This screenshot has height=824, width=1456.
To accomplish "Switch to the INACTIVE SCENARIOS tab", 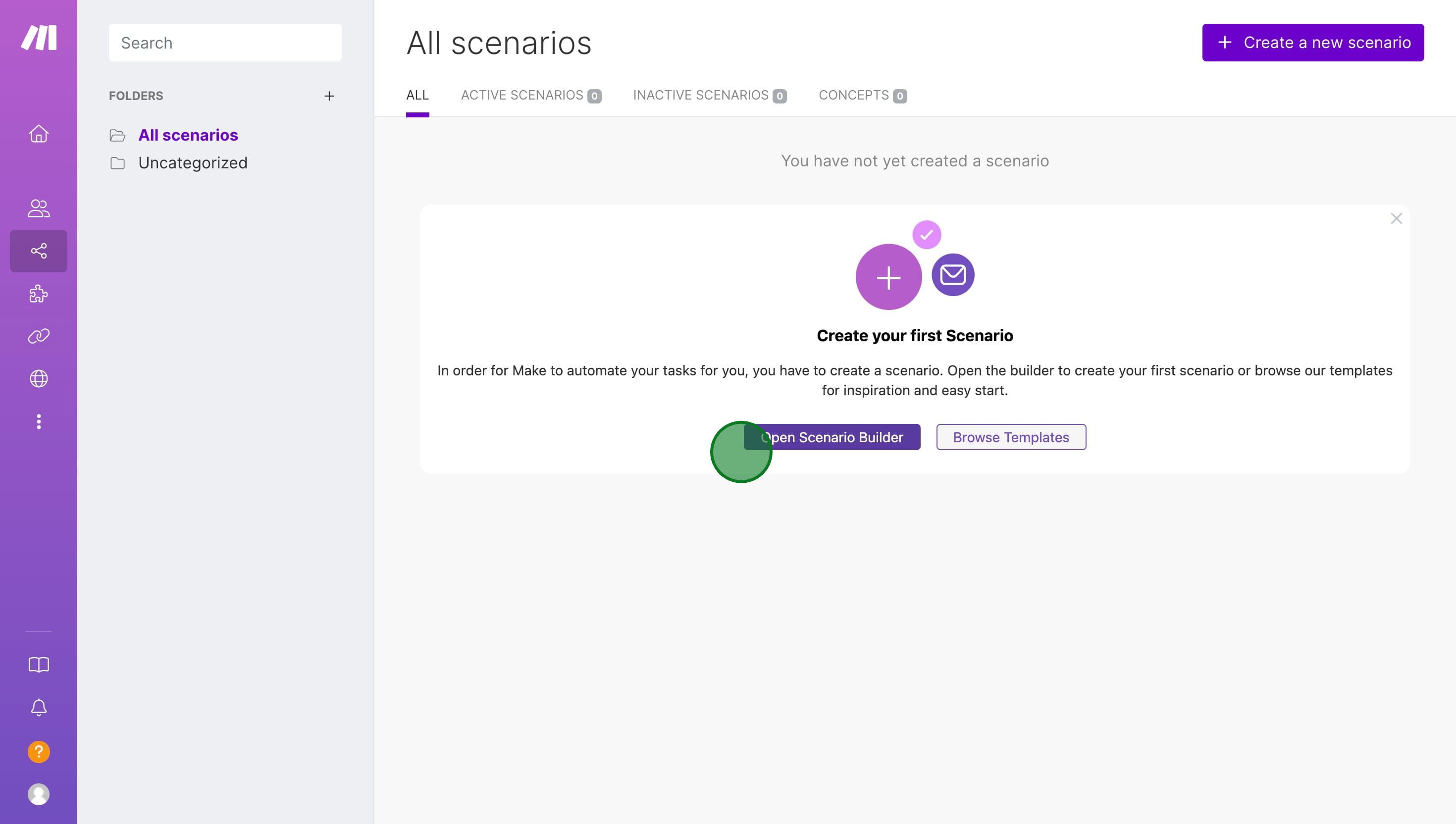I will 710,95.
